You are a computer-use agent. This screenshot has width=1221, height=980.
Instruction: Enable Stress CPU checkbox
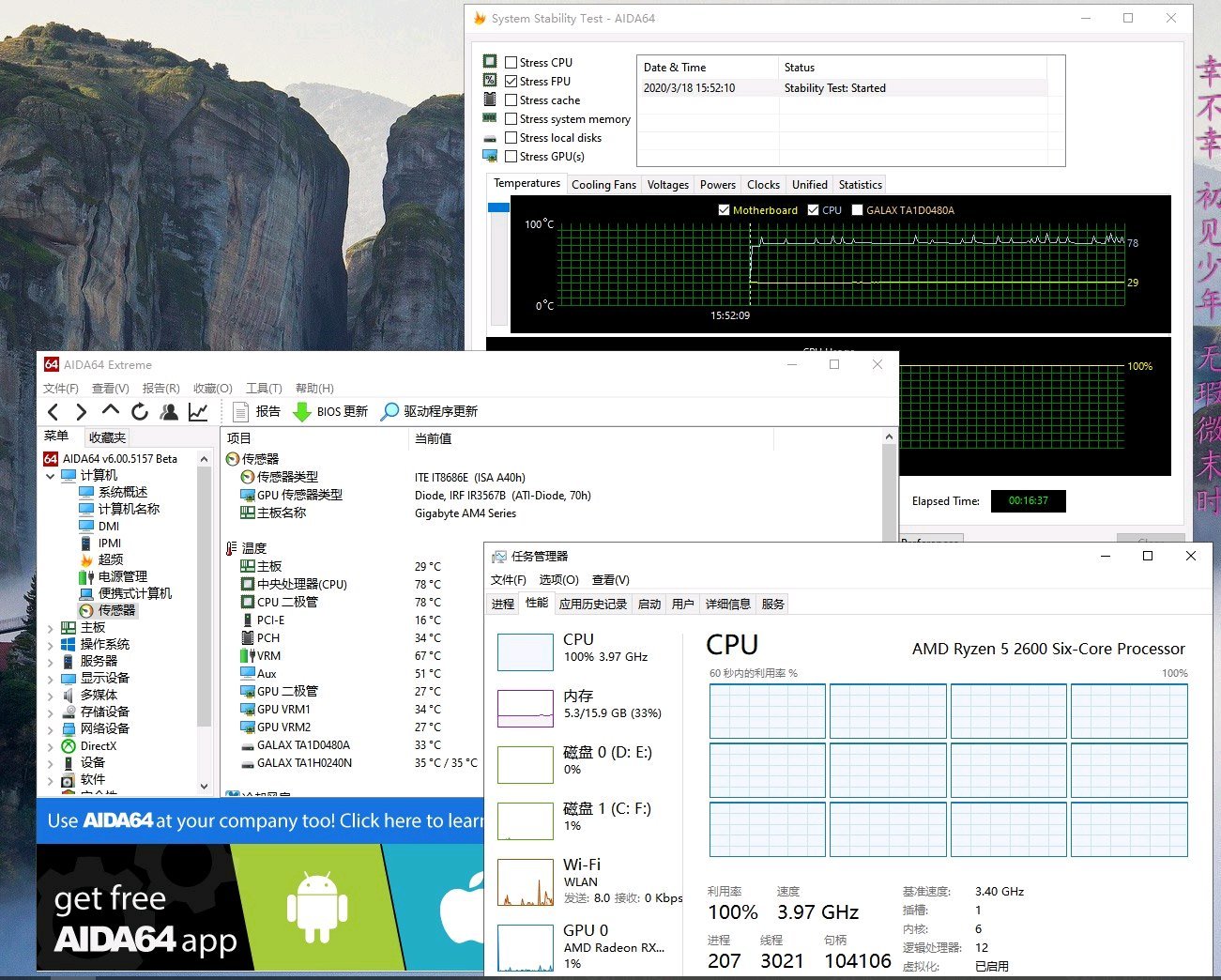point(511,63)
